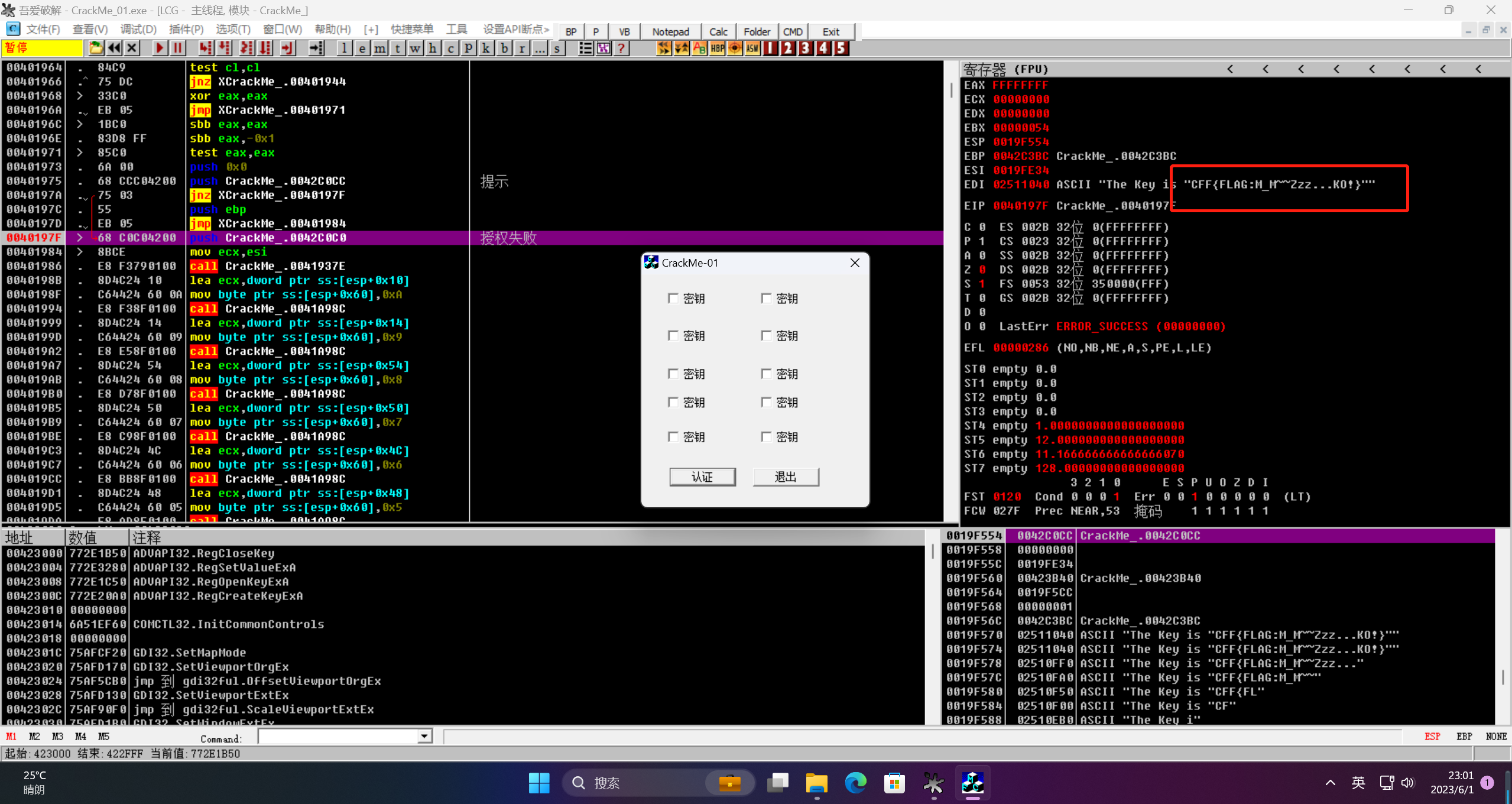Check the bottom-left 密钥 checkbox
Image resolution: width=1512 pixels, height=804 pixels.
[x=673, y=437]
